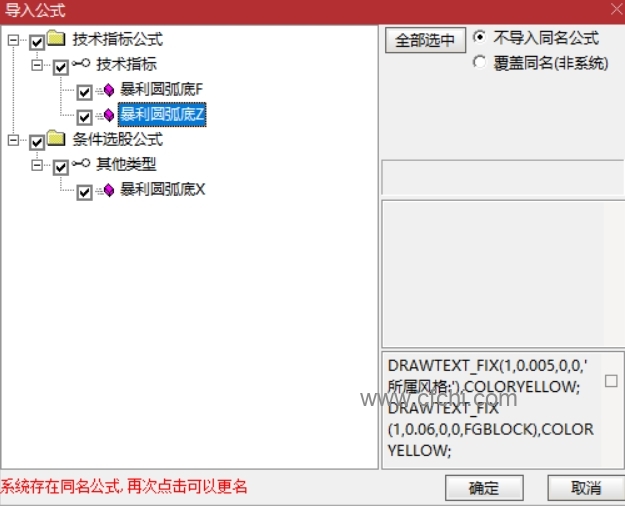This screenshot has width=625, height=506.
Task: Click the purple cube icon for 暴利圆弧底X
Action: pyautogui.click(x=109, y=190)
